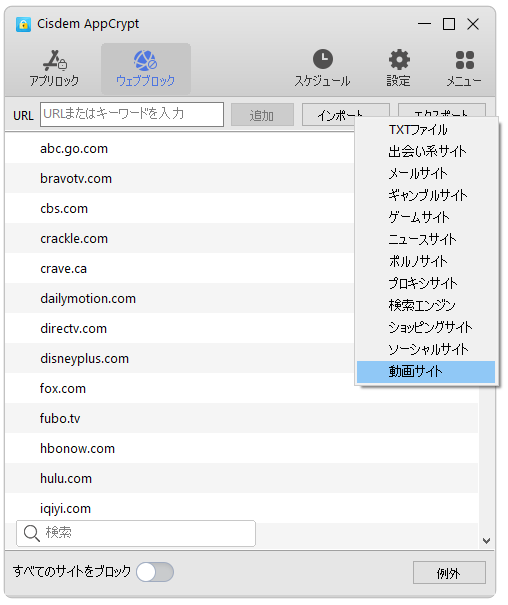Open the アプリロック (App Lock) tab icon
This screenshot has width=508, height=605.
[54, 60]
